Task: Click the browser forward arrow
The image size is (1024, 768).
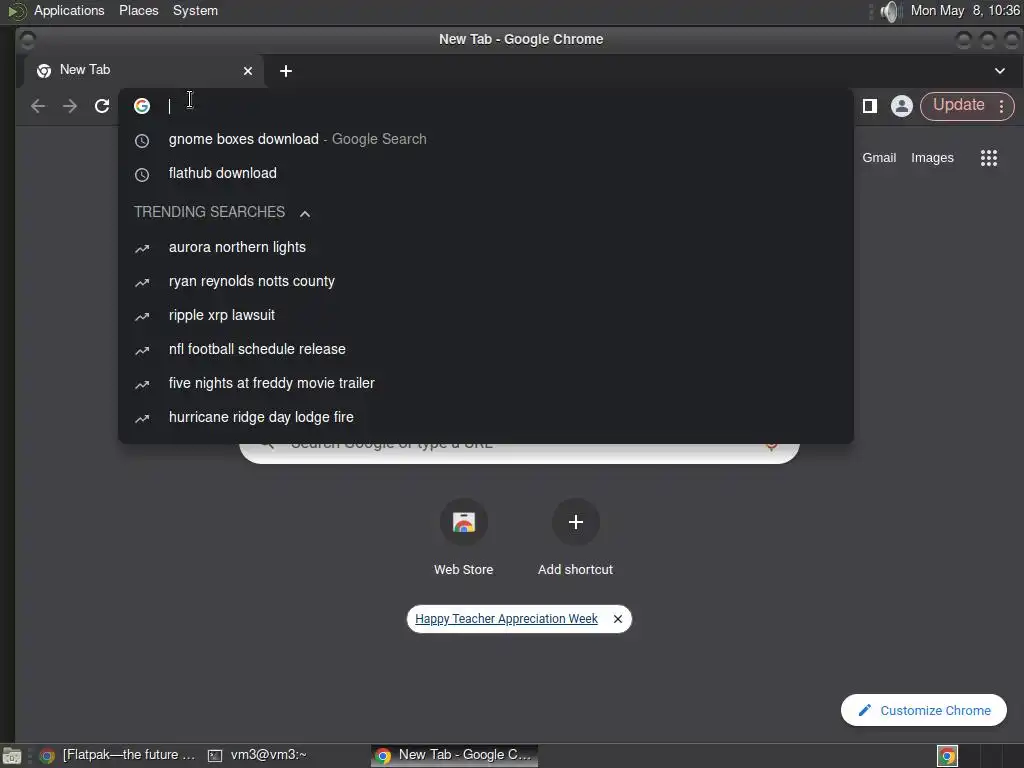Action: click(x=70, y=106)
